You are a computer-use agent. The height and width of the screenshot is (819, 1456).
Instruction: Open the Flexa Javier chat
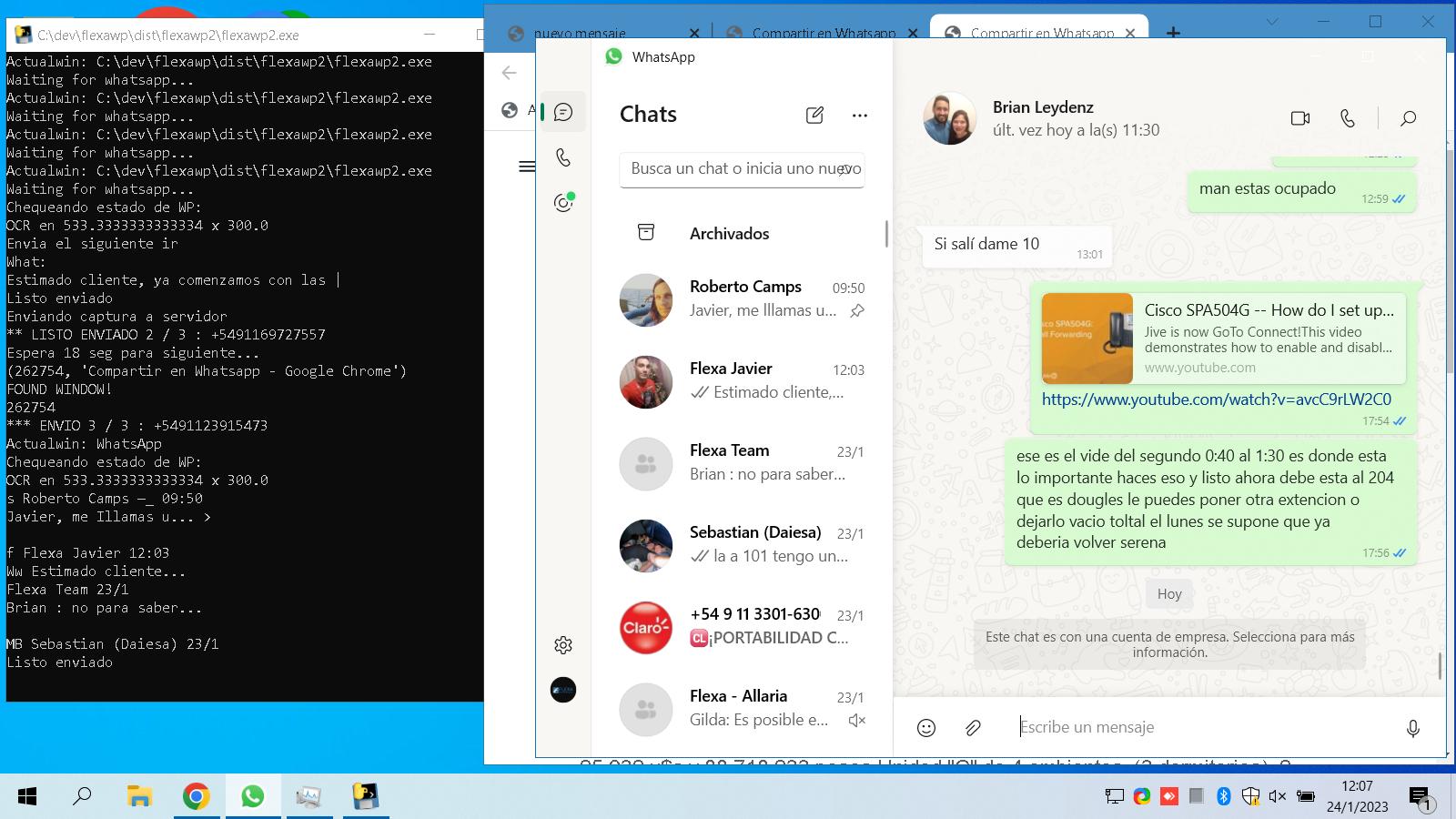(x=742, y=381)
